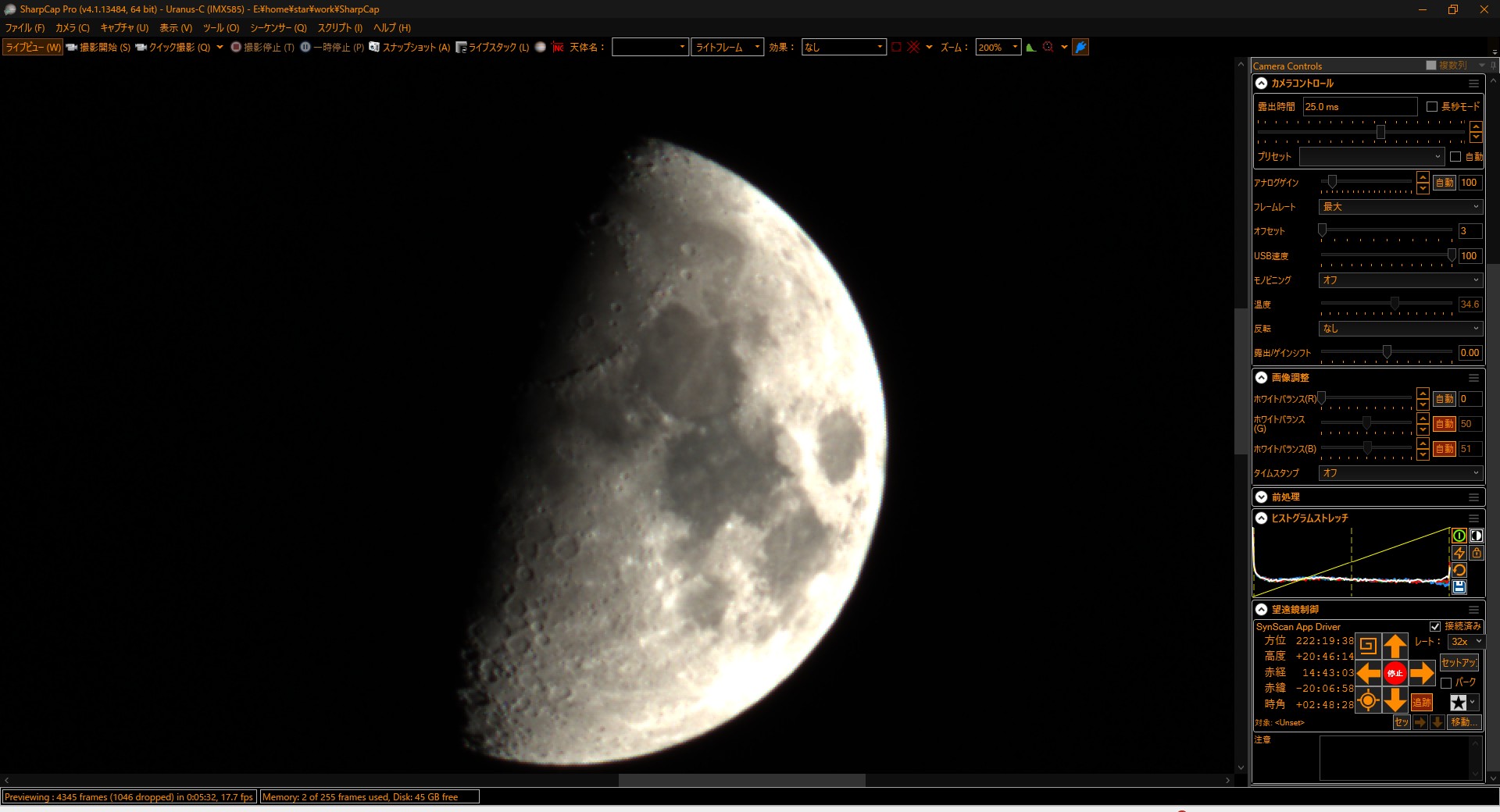
Task: Click the green histogram icon in toolbar
Action: tap(1031, 48)
